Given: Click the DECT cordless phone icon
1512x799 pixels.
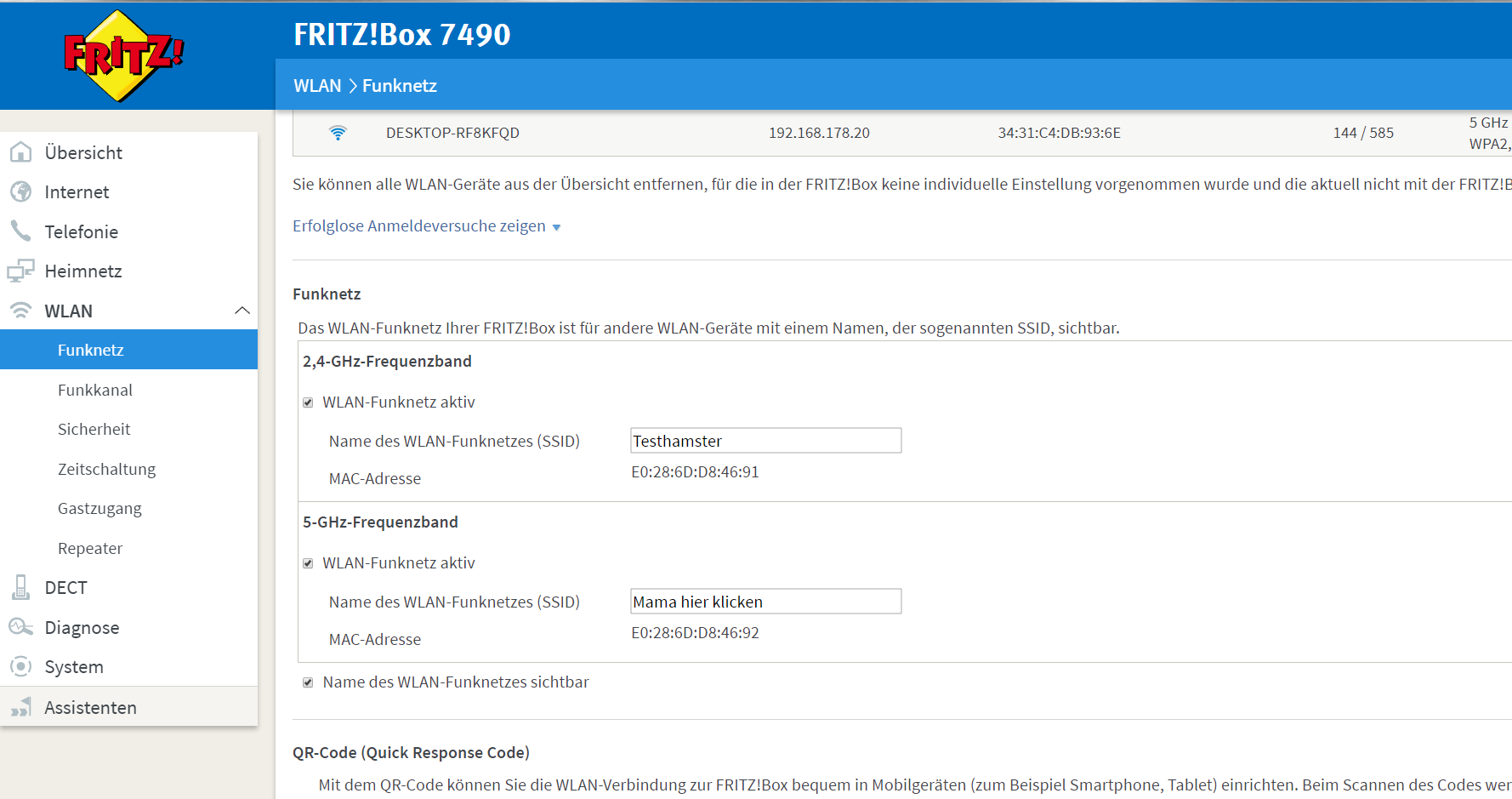Looking at the screenshot, I should [21, 587].
